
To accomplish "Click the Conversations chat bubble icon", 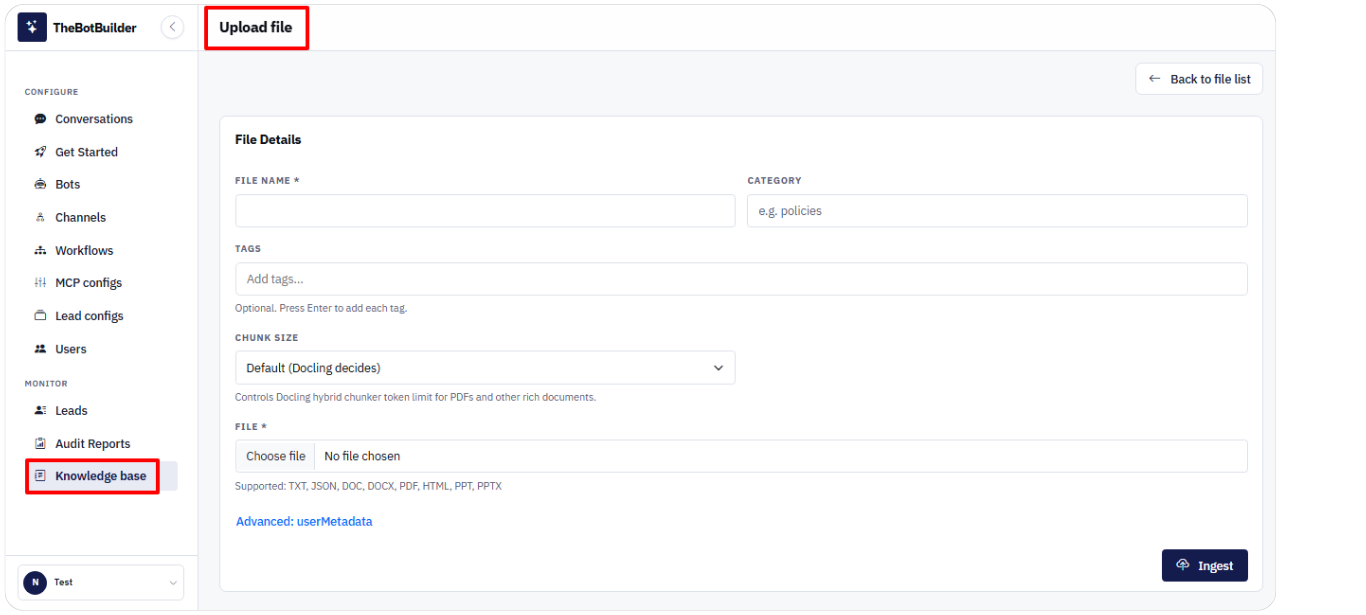I will 40,119.
